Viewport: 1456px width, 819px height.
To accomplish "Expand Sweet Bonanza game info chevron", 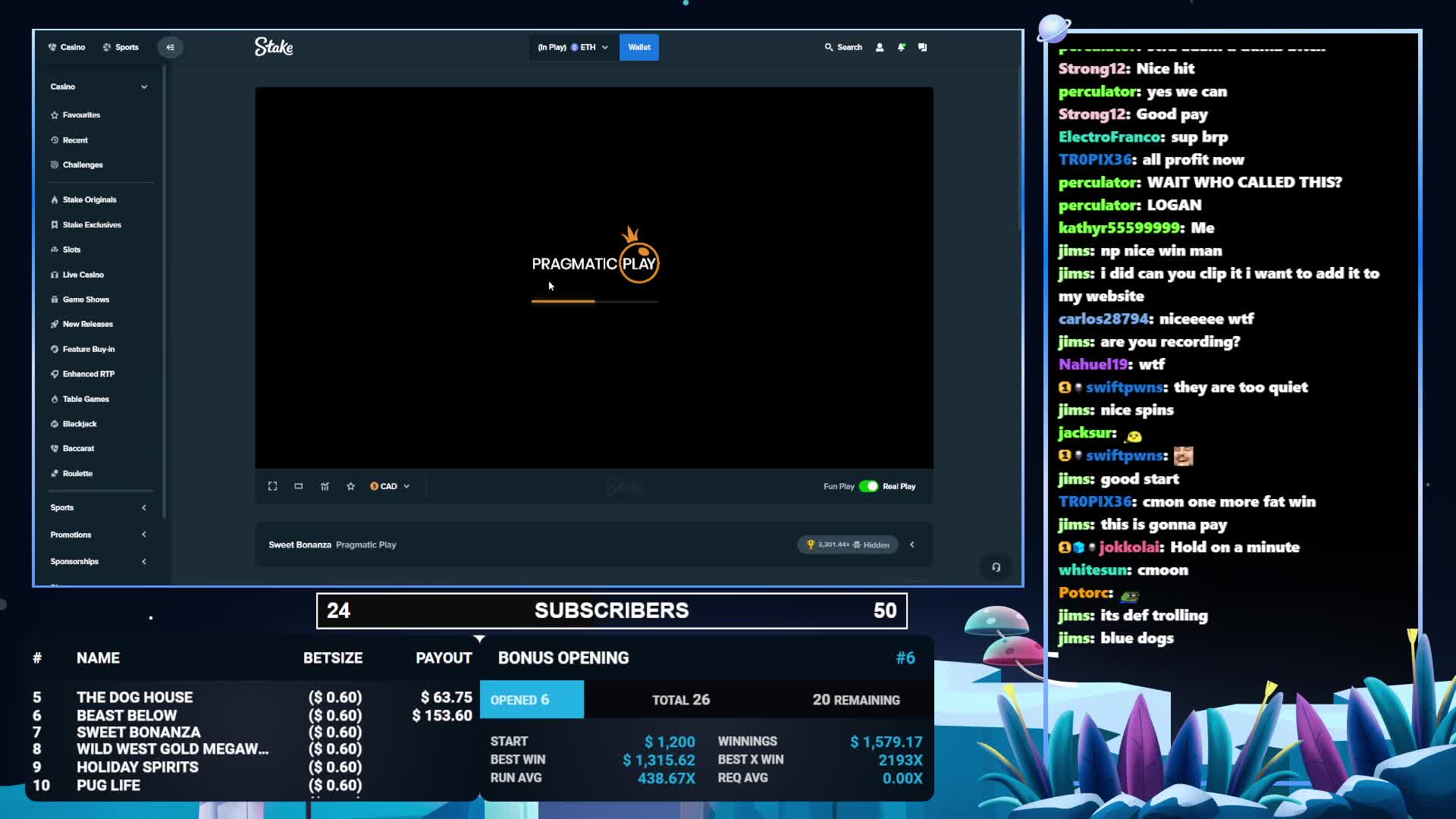I will coord(912,544).
